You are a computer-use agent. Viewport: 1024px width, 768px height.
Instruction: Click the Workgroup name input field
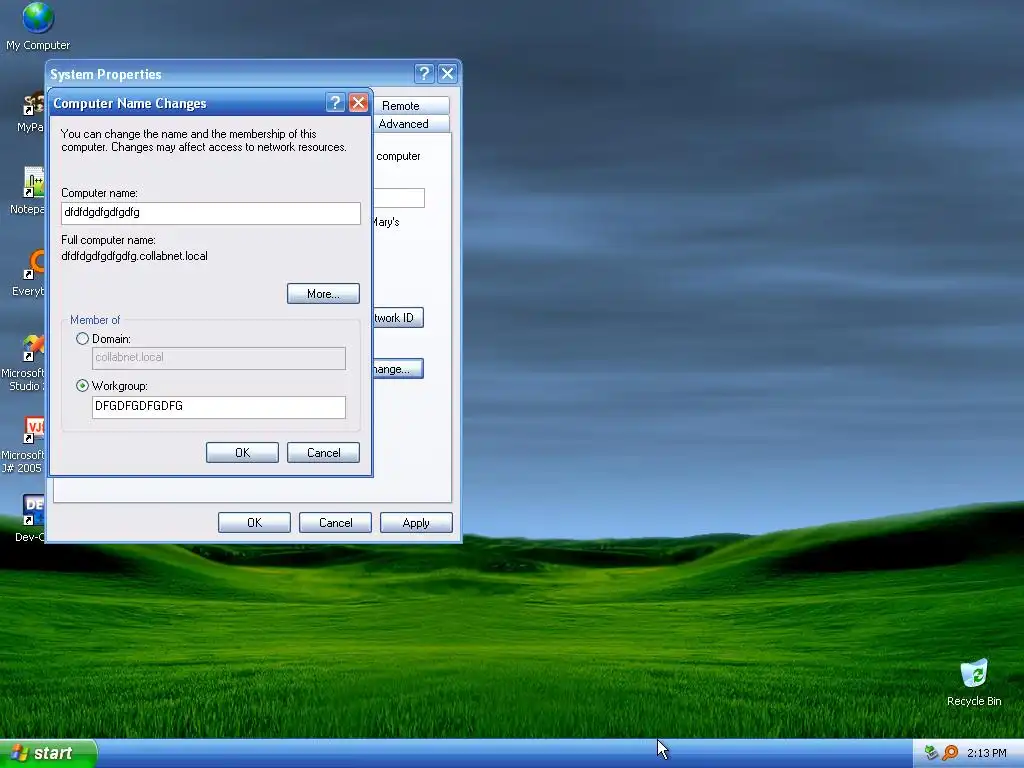219,407
